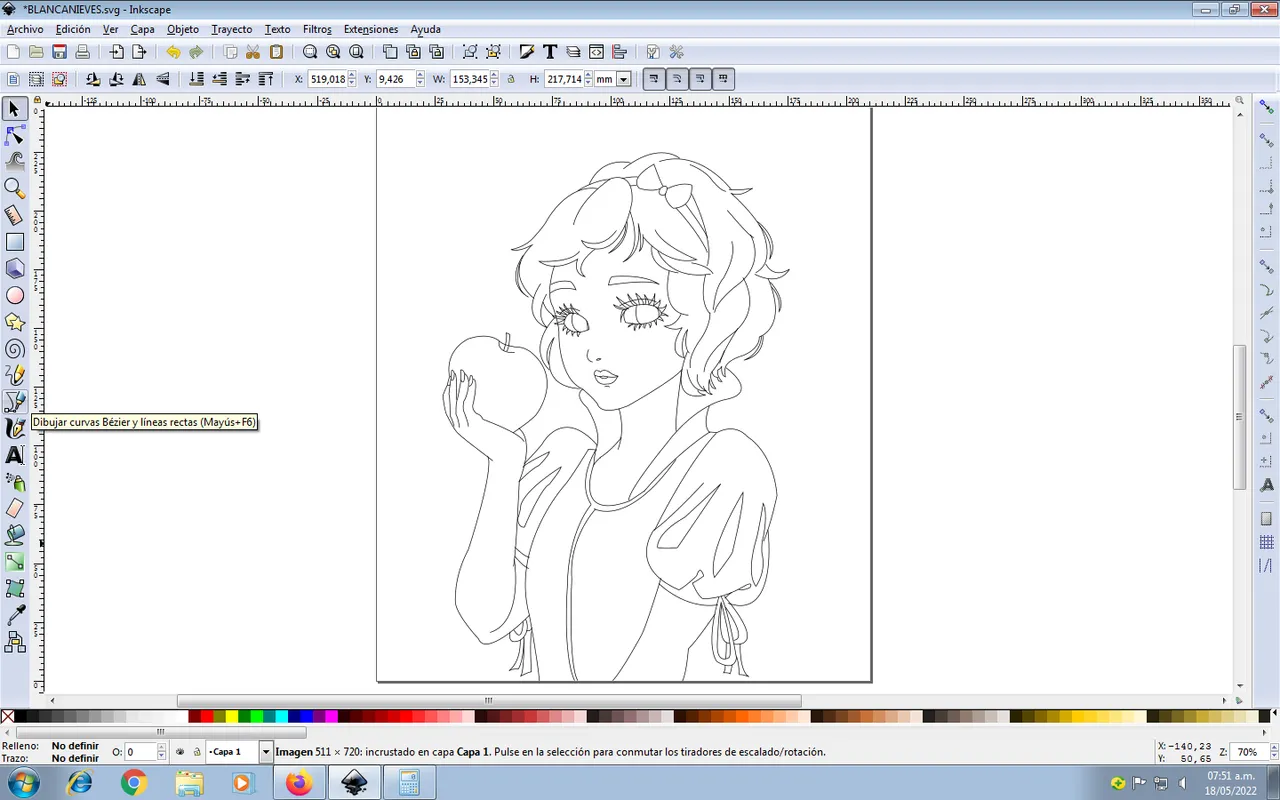Open the XML editor icon
This screenshot has width=1280, height=800.
click(x=597, y=52)
